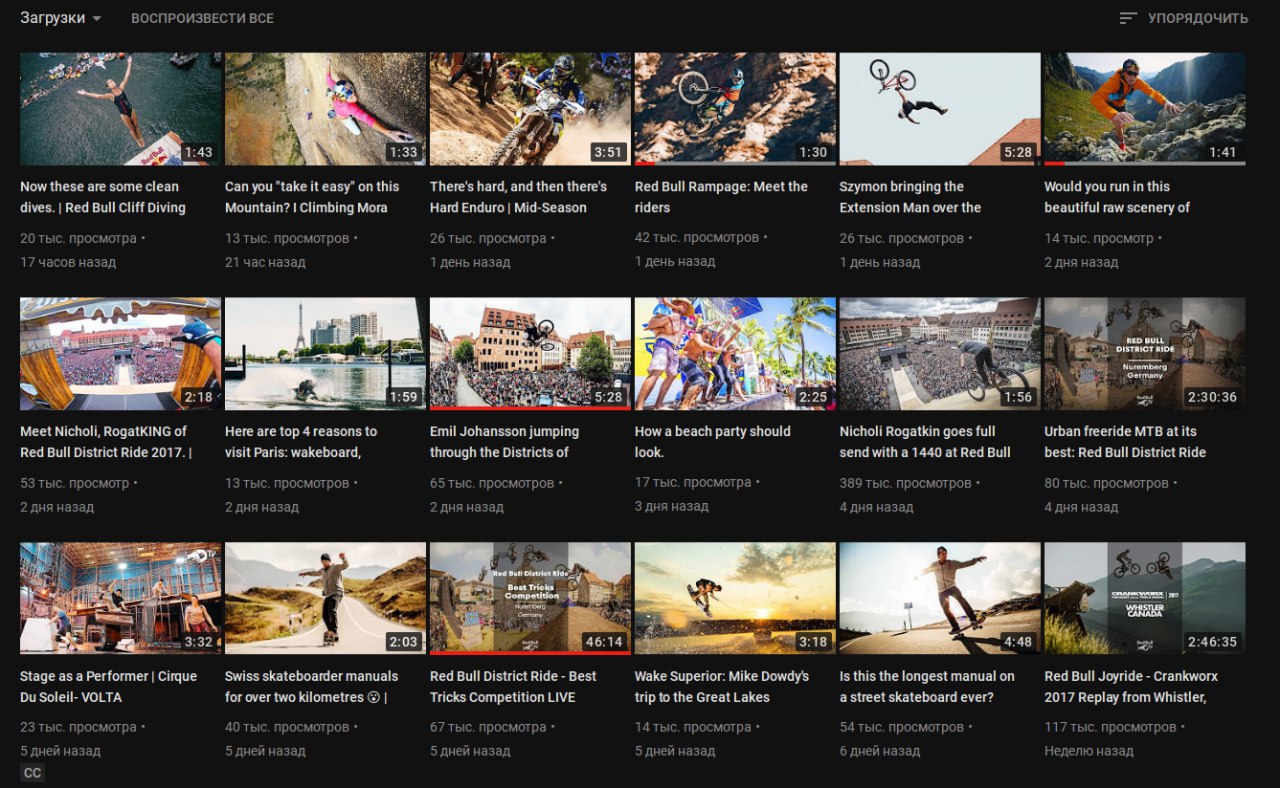Open the Red Bull Rampage riders thumbnail
This screenshot has height=788, width=1280.
point(735,109)
